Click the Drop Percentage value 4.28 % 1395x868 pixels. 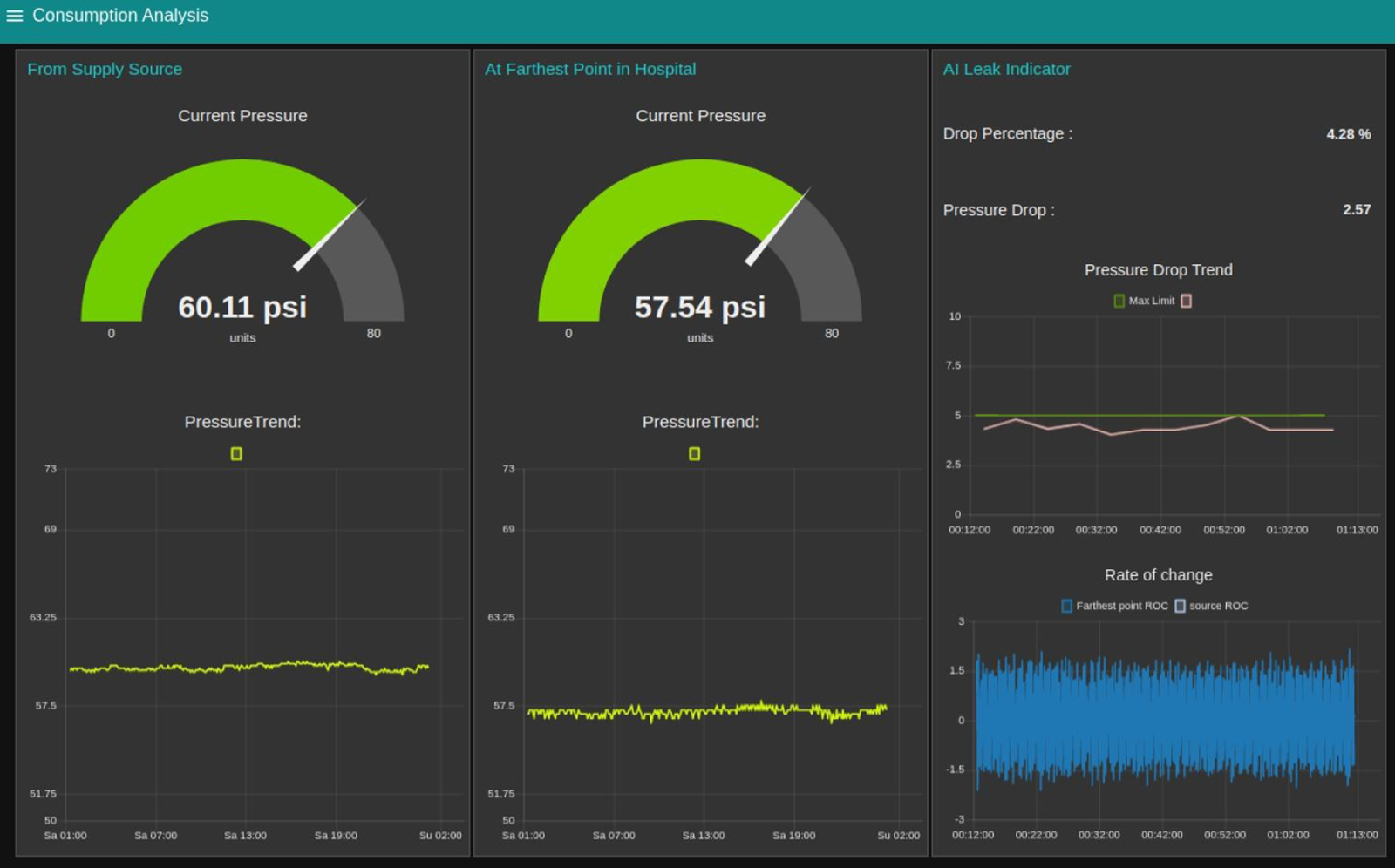(x=1348, y=134)
